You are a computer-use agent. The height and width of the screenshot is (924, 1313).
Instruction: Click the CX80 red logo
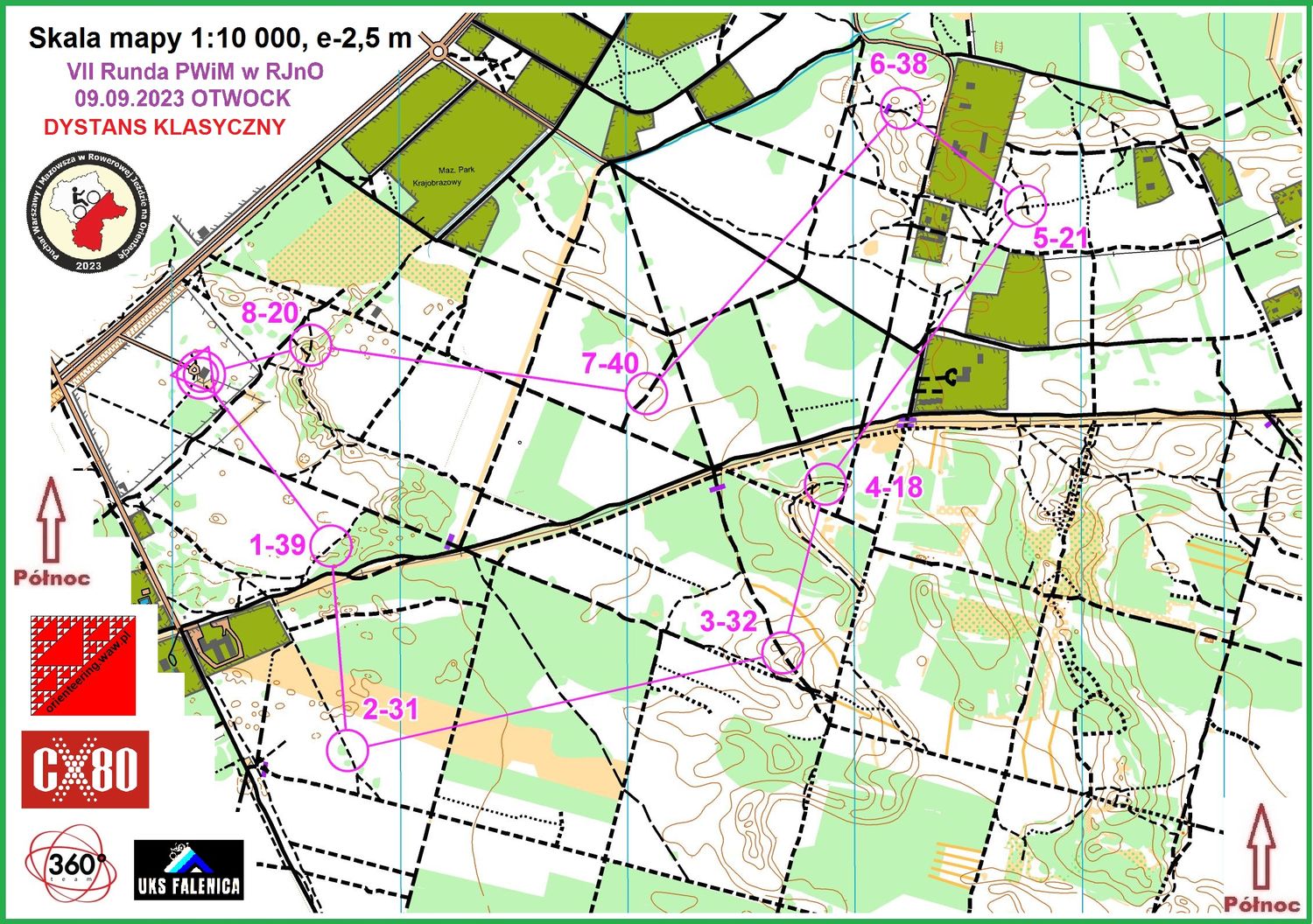point(85,769)
